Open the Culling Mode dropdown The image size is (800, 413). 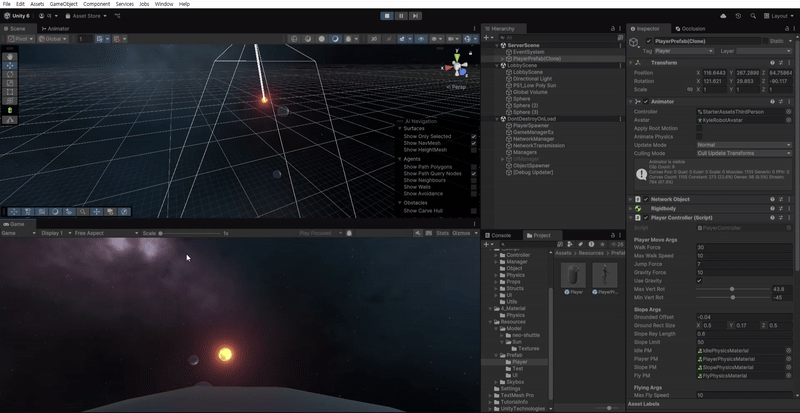744,152
